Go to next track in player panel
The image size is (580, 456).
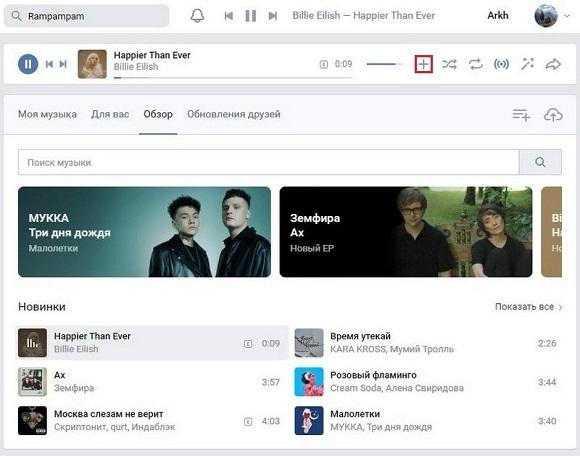coord(63,64)
